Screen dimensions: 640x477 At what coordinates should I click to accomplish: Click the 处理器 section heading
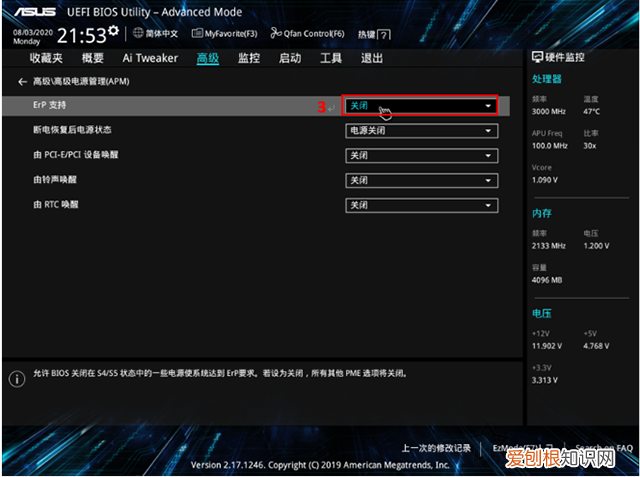coord(547,79)
